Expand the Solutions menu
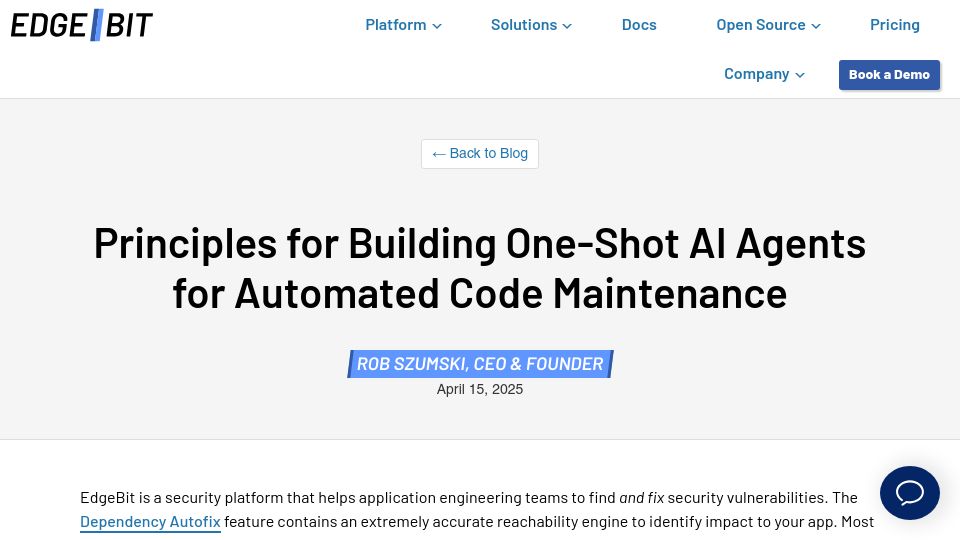This screenshot has width=960, height=540. pos(531,25)
